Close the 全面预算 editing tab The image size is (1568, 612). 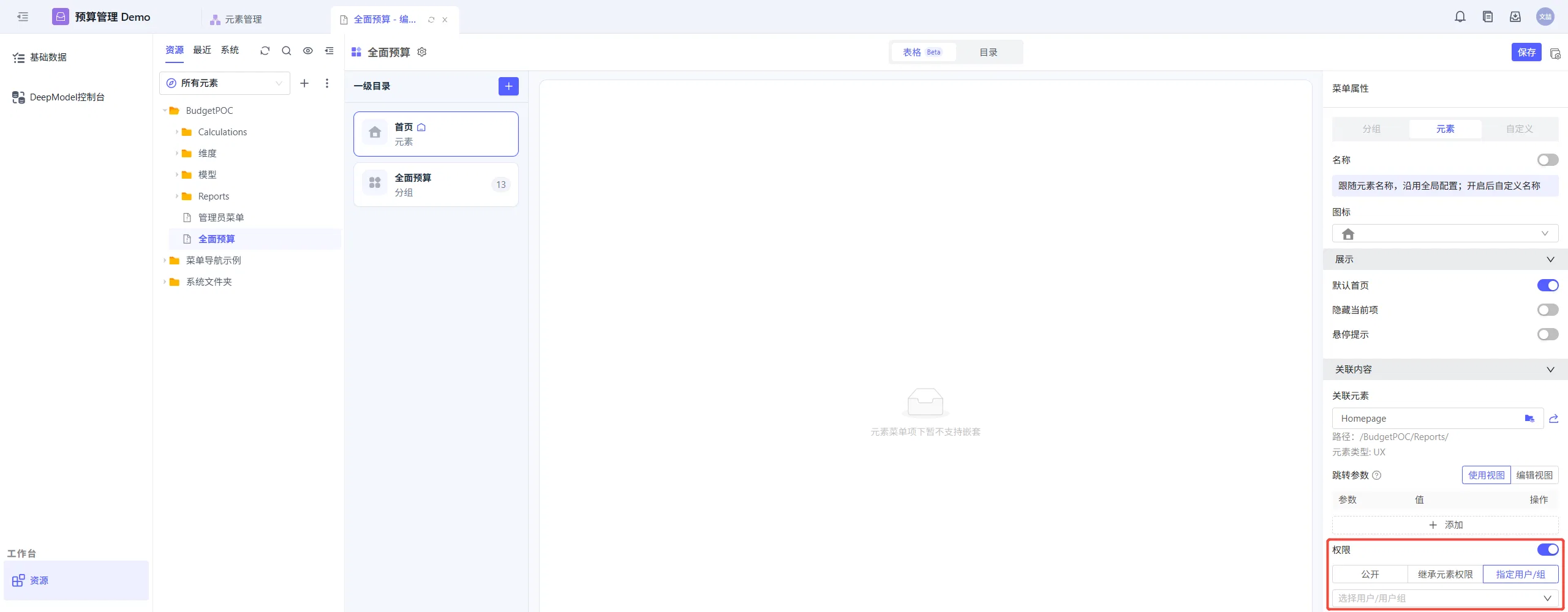(x=445, y=20)
